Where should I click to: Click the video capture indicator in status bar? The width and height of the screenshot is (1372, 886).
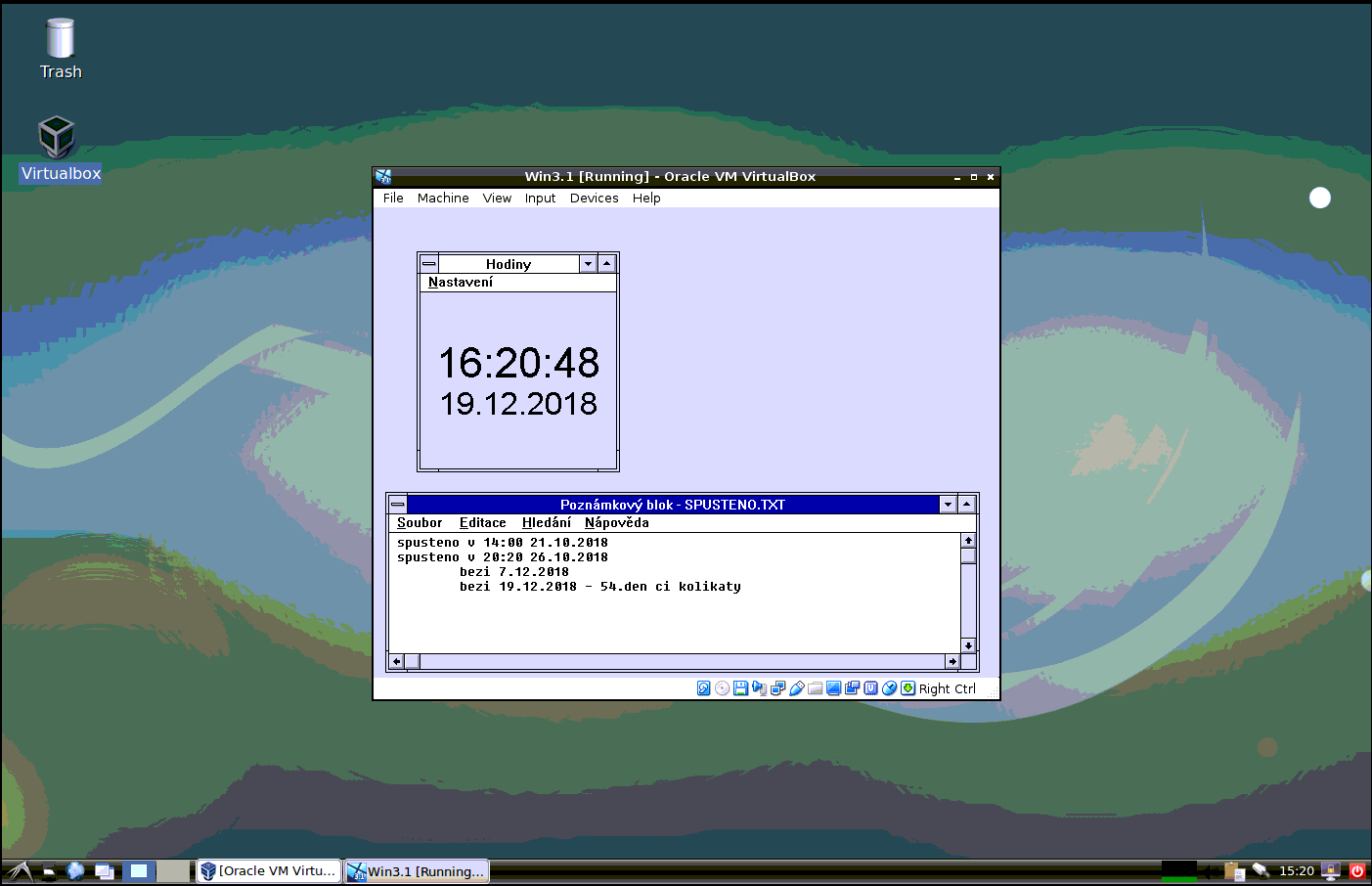tap(852, 688)
